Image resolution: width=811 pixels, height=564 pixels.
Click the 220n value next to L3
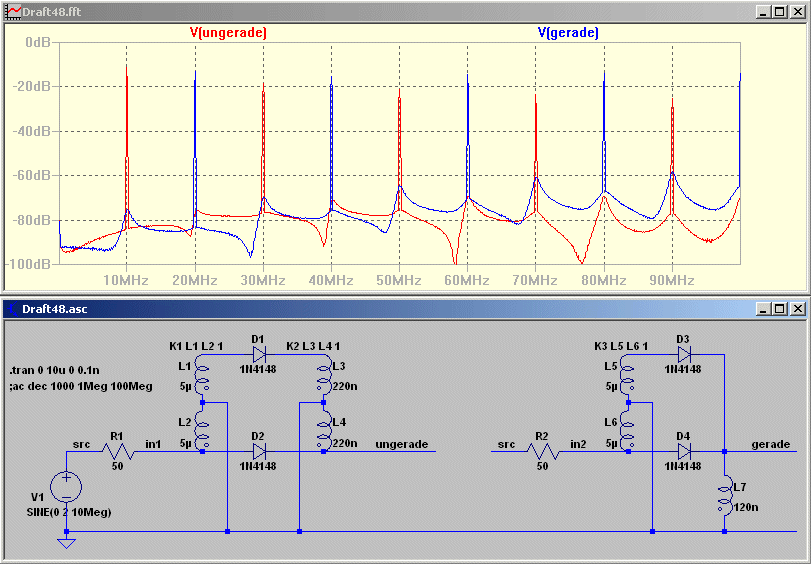click(344, 387)
